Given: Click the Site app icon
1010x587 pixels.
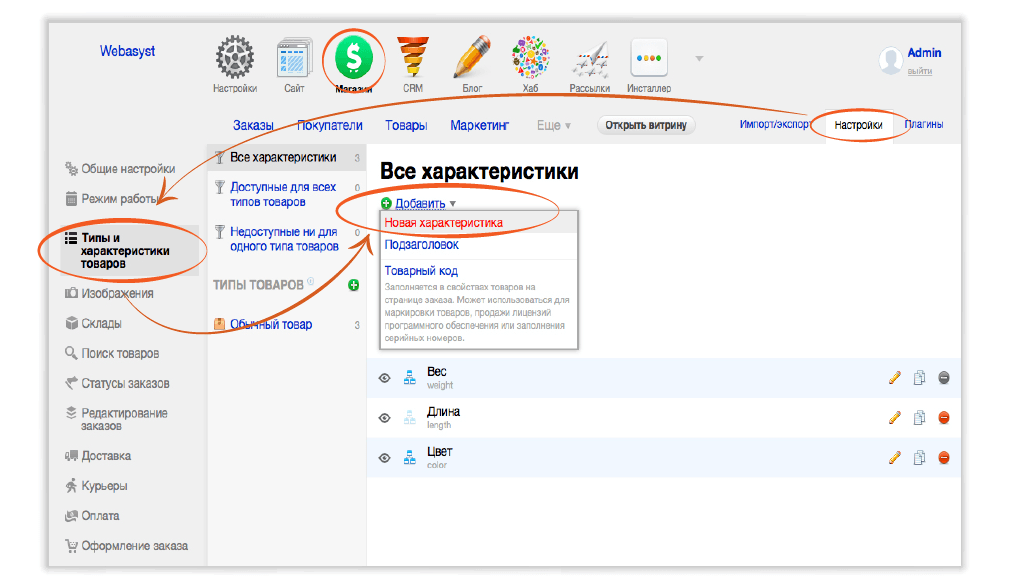Looking at the screenshot, I should click(294, 58).
